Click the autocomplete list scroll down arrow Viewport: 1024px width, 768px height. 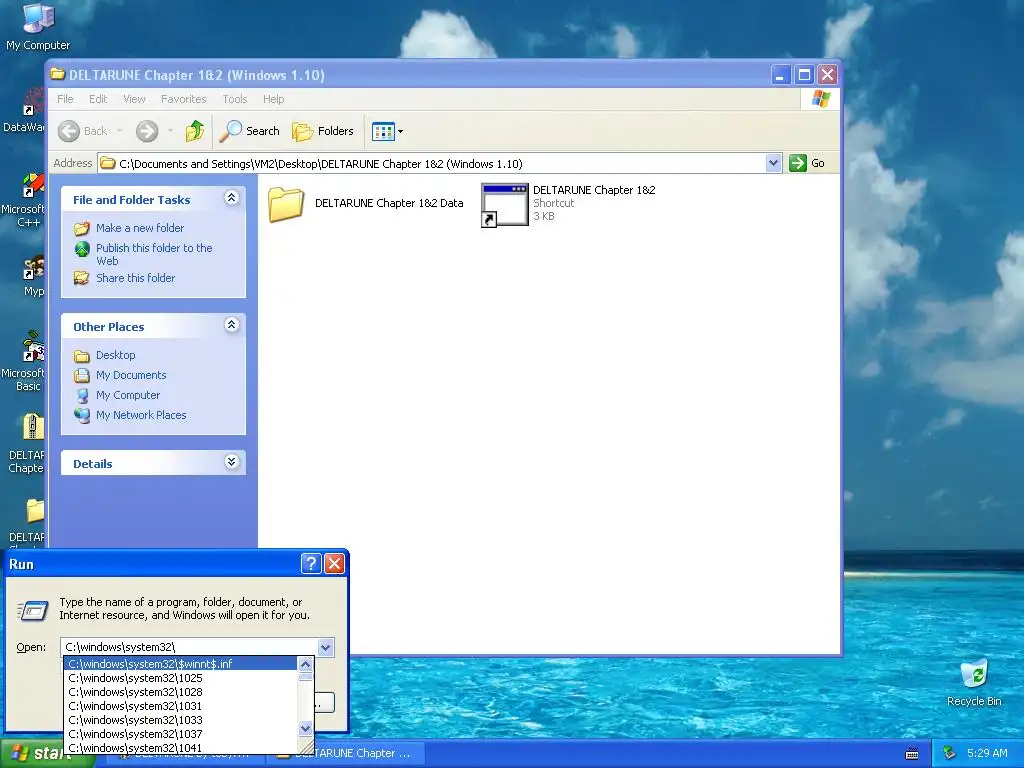[305, 728]
